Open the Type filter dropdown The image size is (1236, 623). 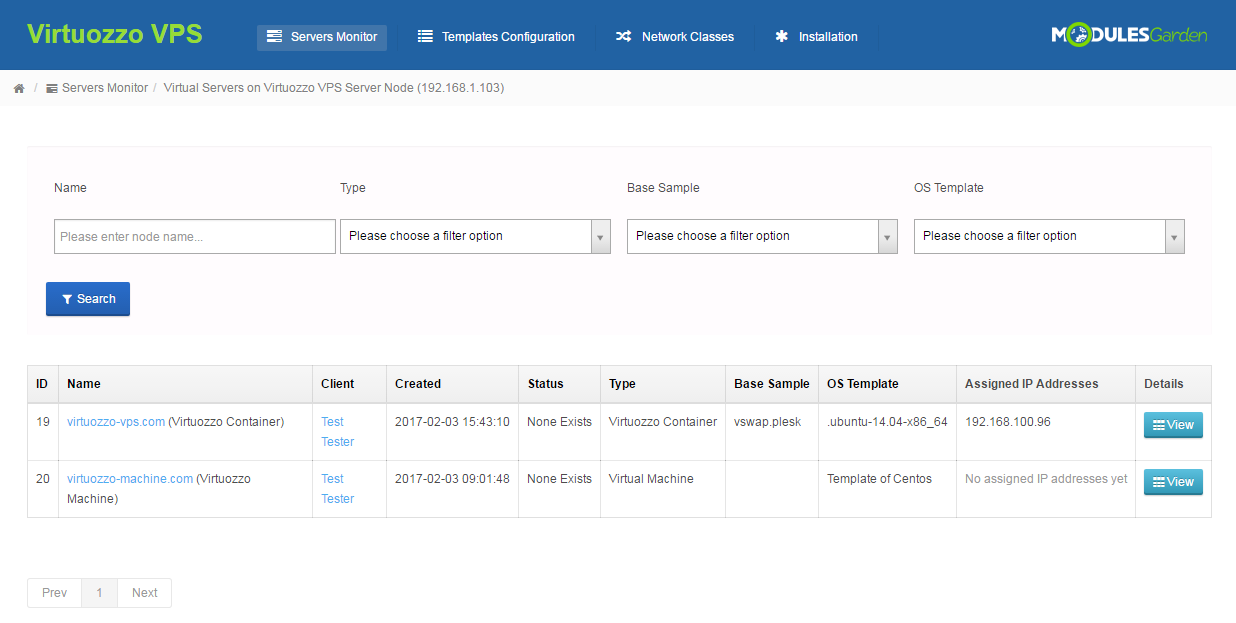[475, 237]
